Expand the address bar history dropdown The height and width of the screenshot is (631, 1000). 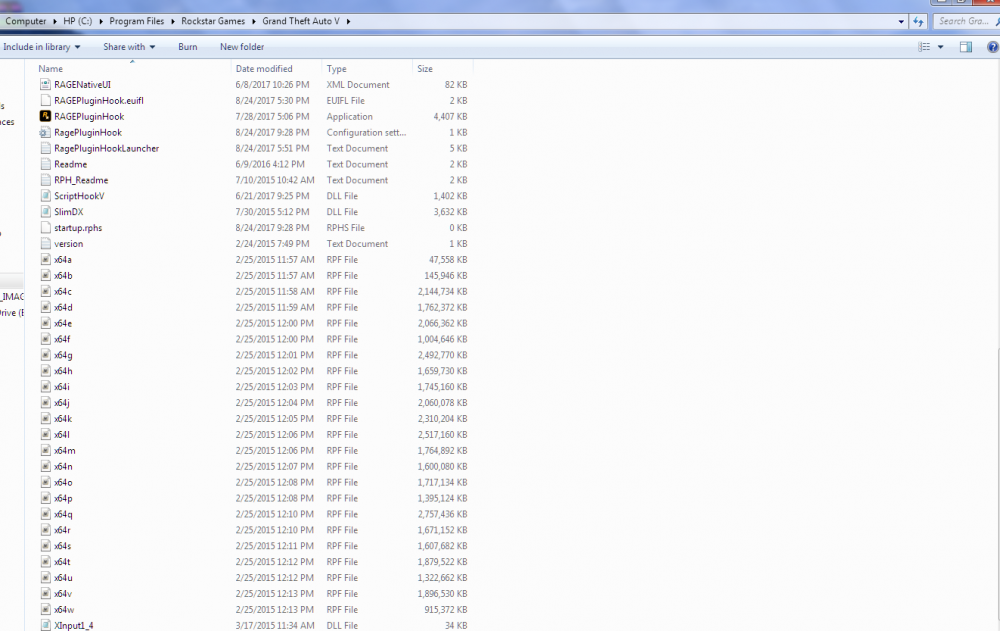(x=901, y=21)
